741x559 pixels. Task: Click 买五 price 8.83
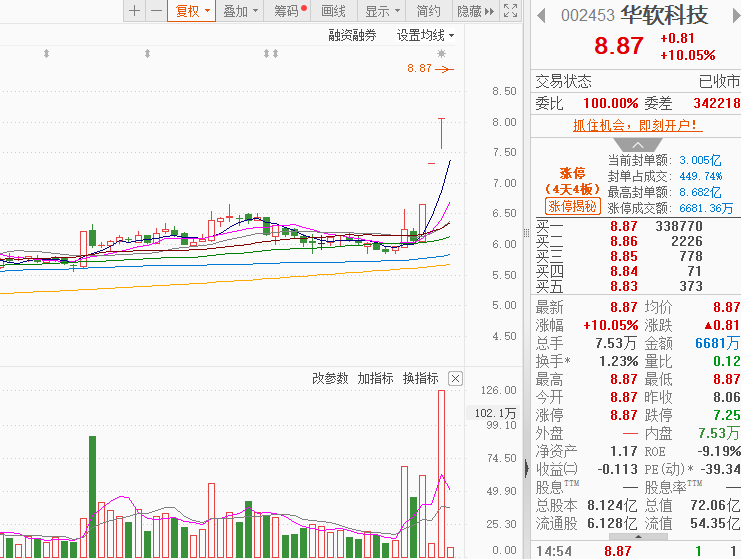(624, 286)
